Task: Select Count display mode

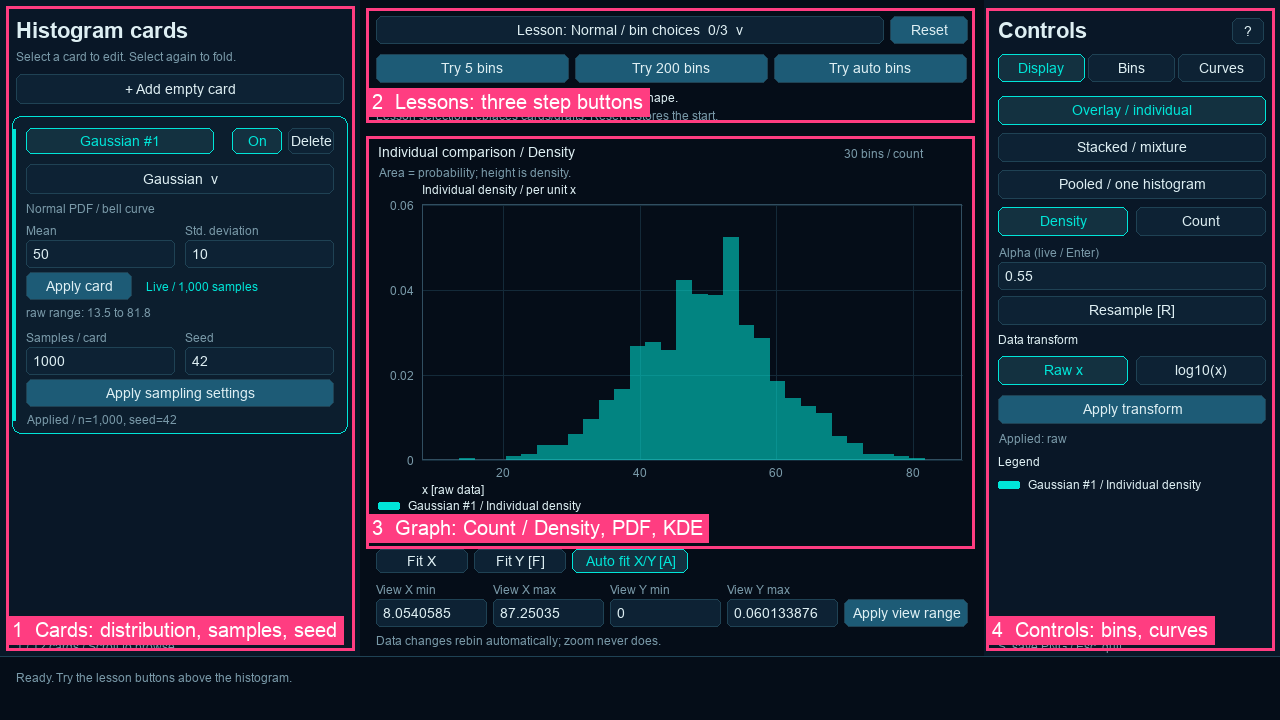Action: (x=1201, y=221)
